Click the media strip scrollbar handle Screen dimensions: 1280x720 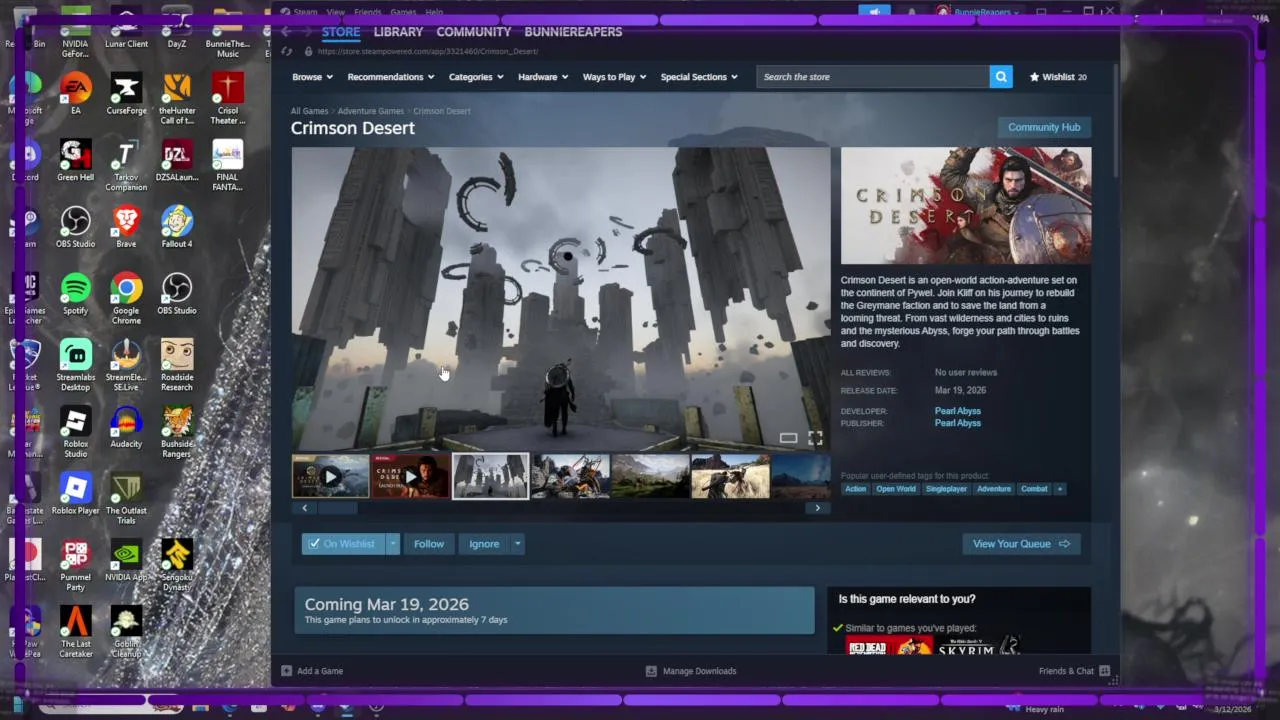coord(337,508)
